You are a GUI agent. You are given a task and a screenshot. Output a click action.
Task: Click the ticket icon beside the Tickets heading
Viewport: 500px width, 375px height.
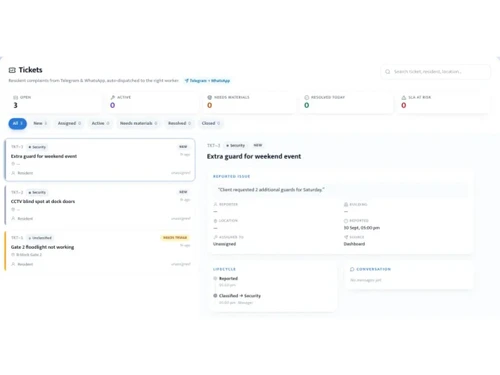(x=12, y=70)
